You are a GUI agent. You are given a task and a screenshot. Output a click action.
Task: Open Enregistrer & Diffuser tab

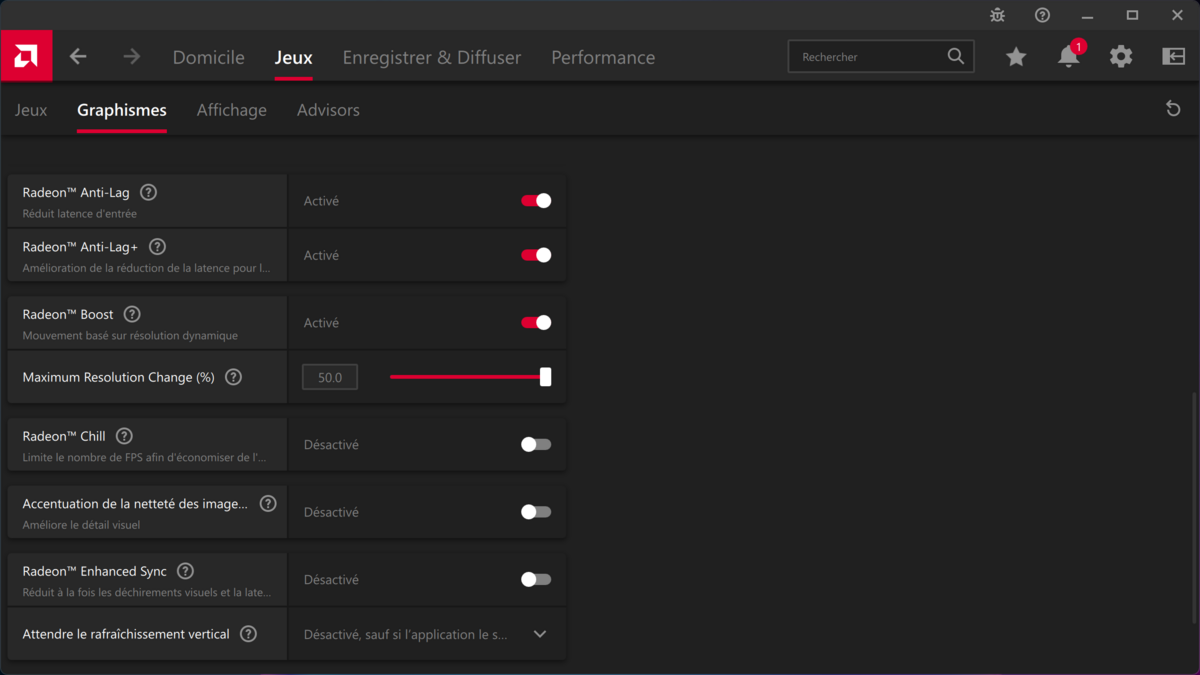431,57
